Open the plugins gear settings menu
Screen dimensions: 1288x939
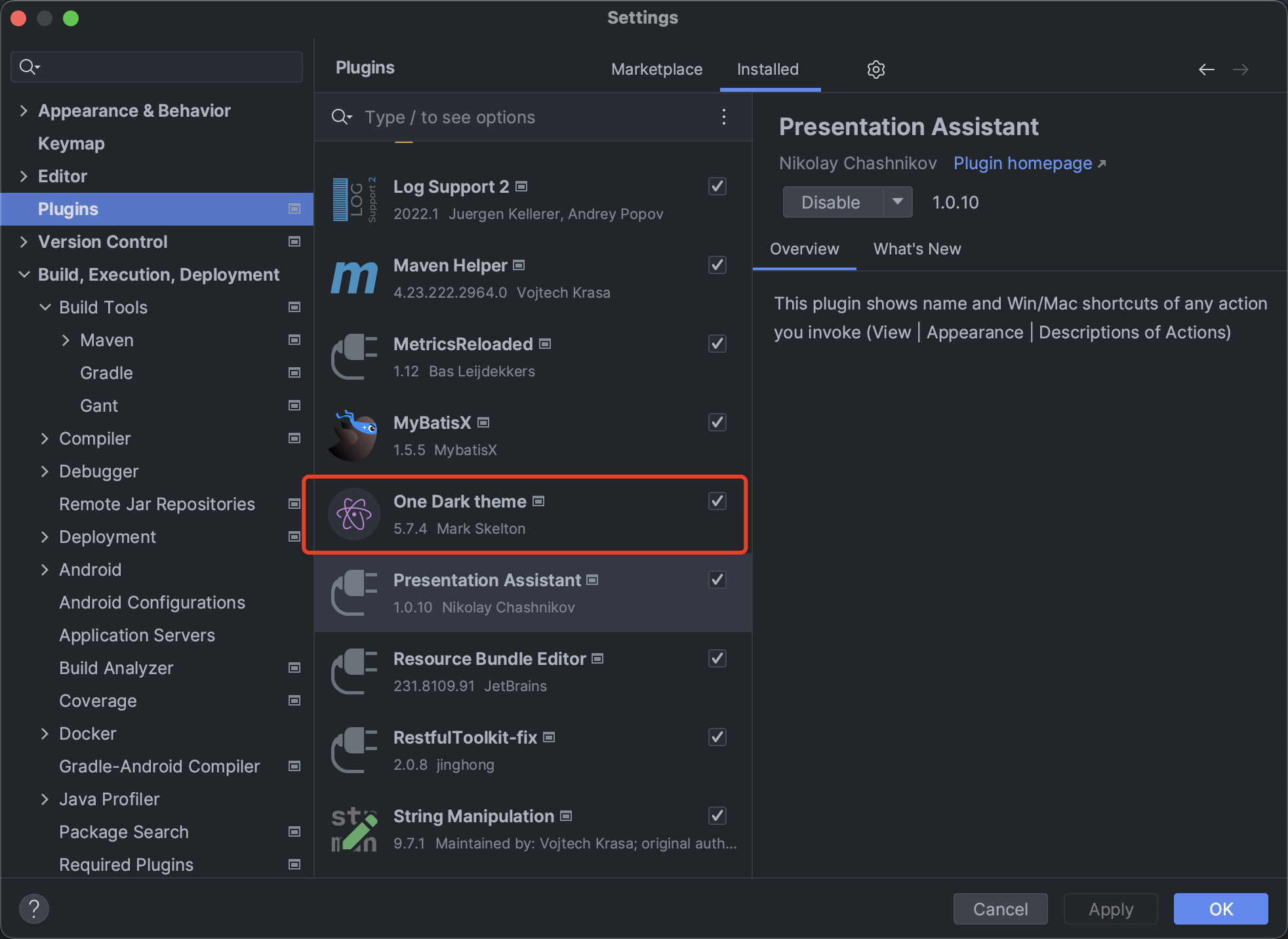click(x=875, y=69)
